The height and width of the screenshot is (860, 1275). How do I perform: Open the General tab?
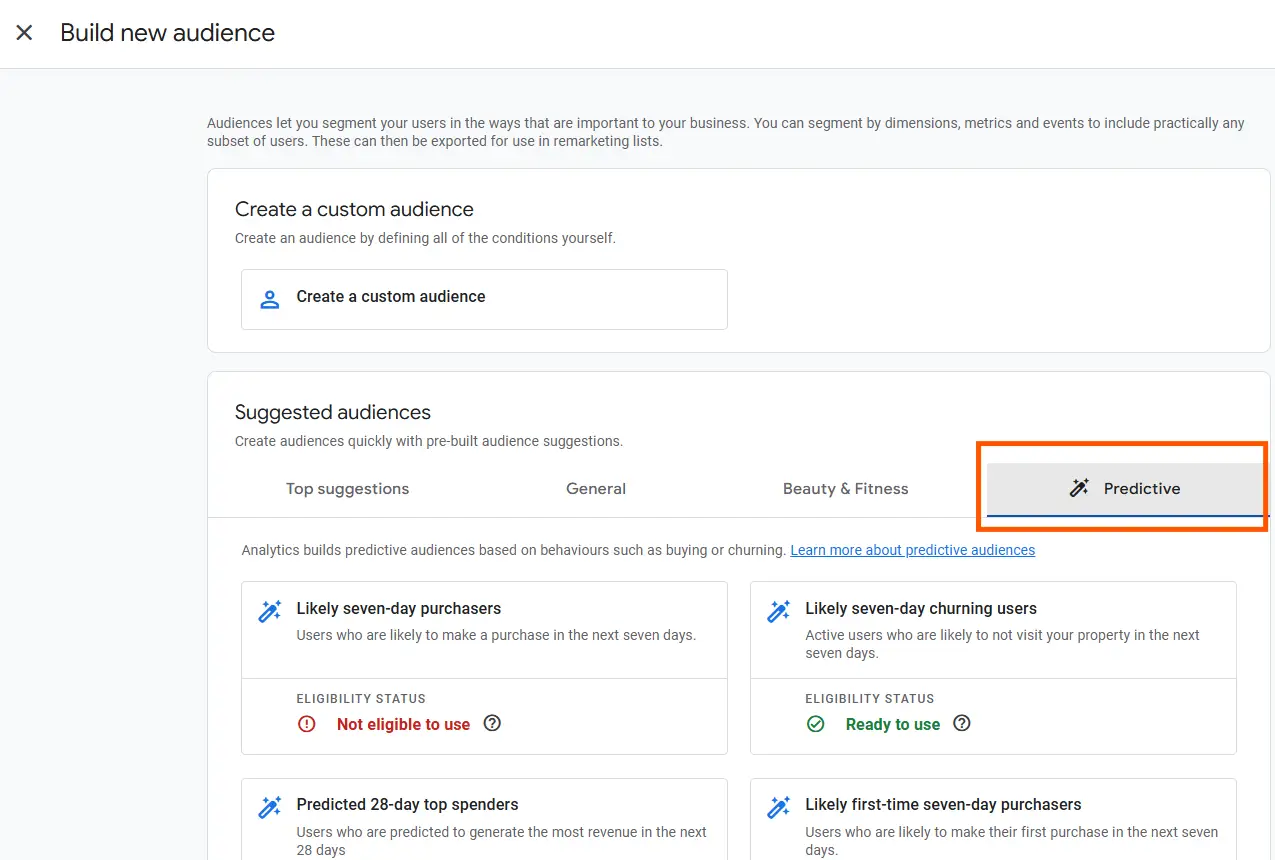point(596,489)
